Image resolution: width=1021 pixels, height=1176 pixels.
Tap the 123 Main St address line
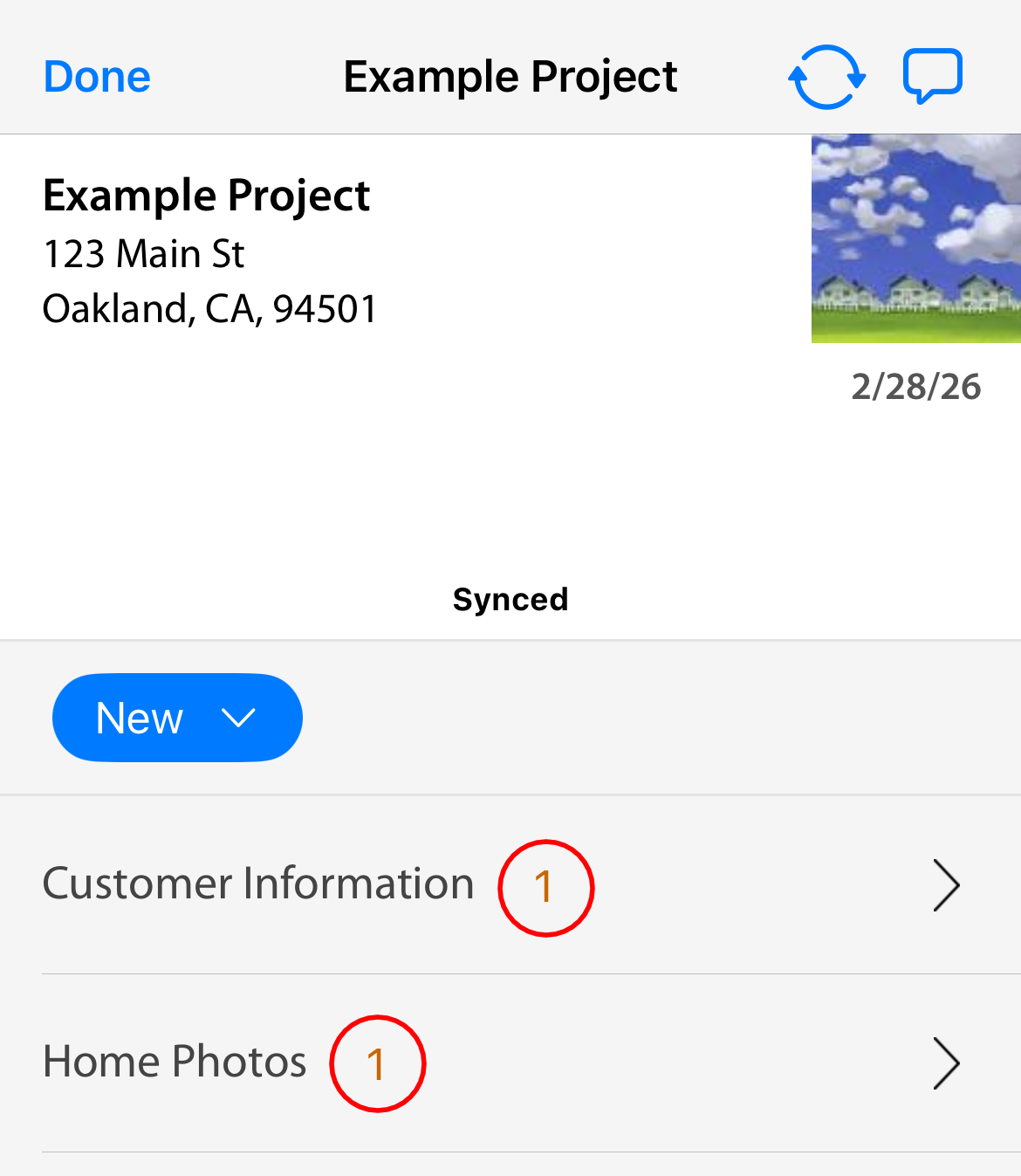144,254
